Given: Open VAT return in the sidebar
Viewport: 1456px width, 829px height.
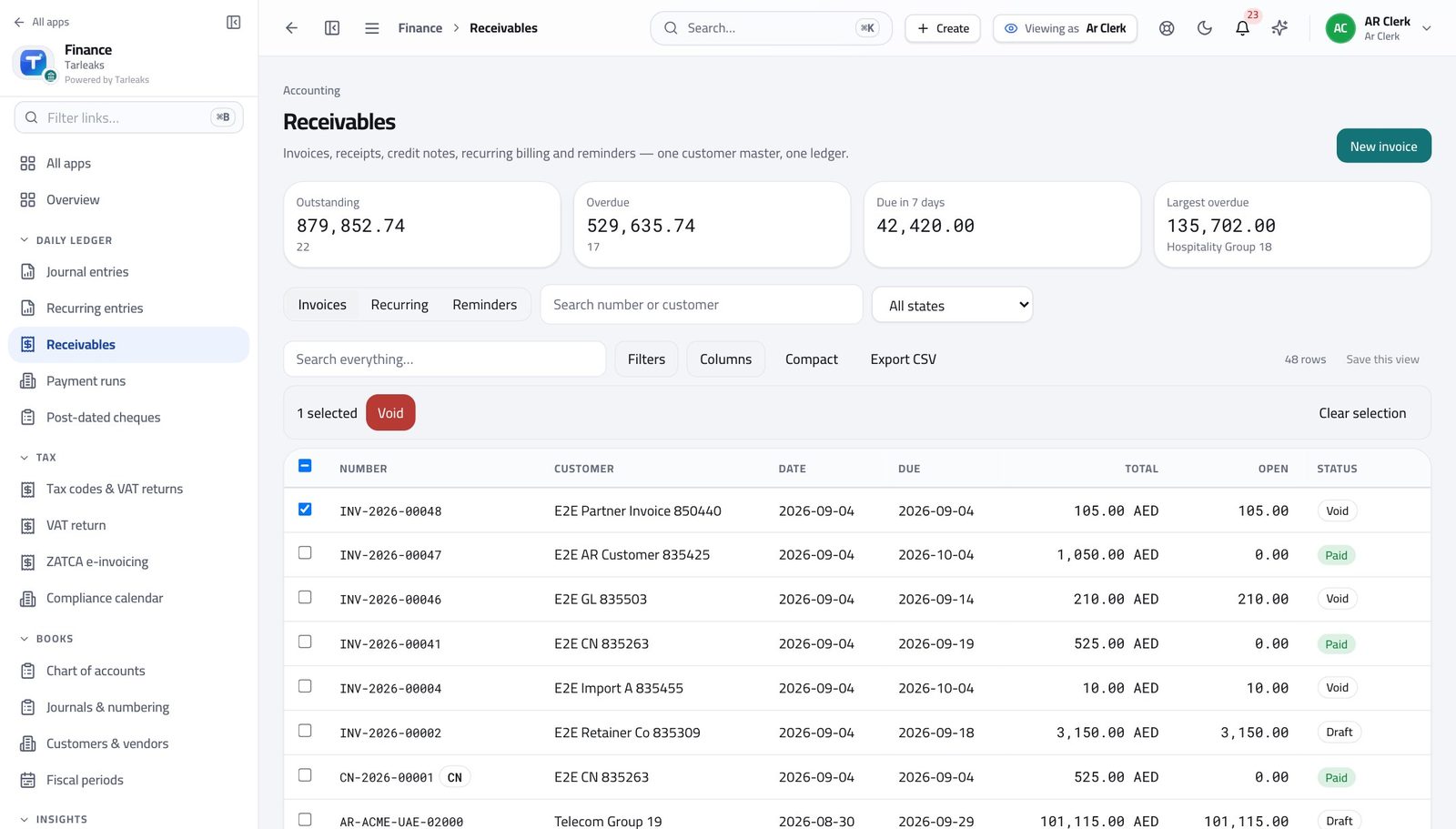Looking at the screenshot, I should click(128, 526).
